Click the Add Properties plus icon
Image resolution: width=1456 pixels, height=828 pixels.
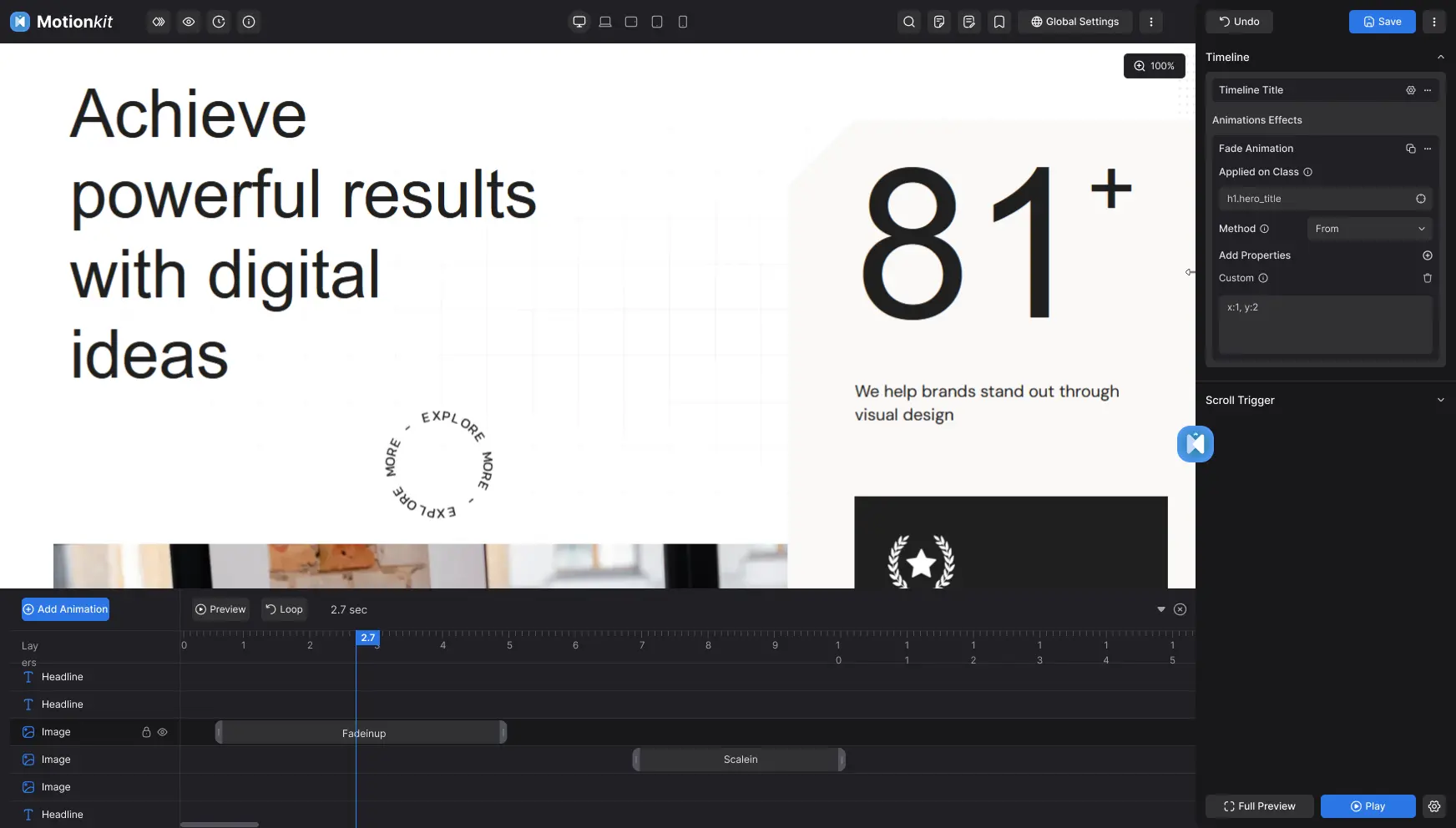coord(1428,255)
